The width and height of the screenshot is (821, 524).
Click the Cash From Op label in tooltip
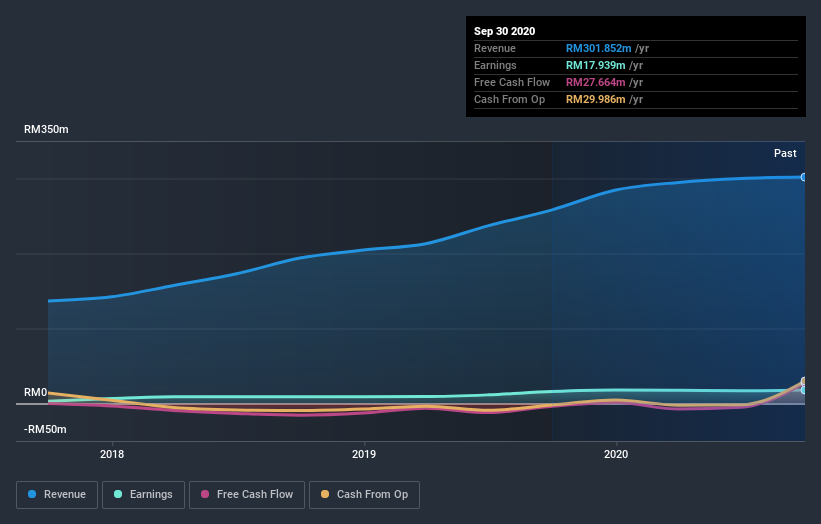pyautogui.click(x=509, y=99)
